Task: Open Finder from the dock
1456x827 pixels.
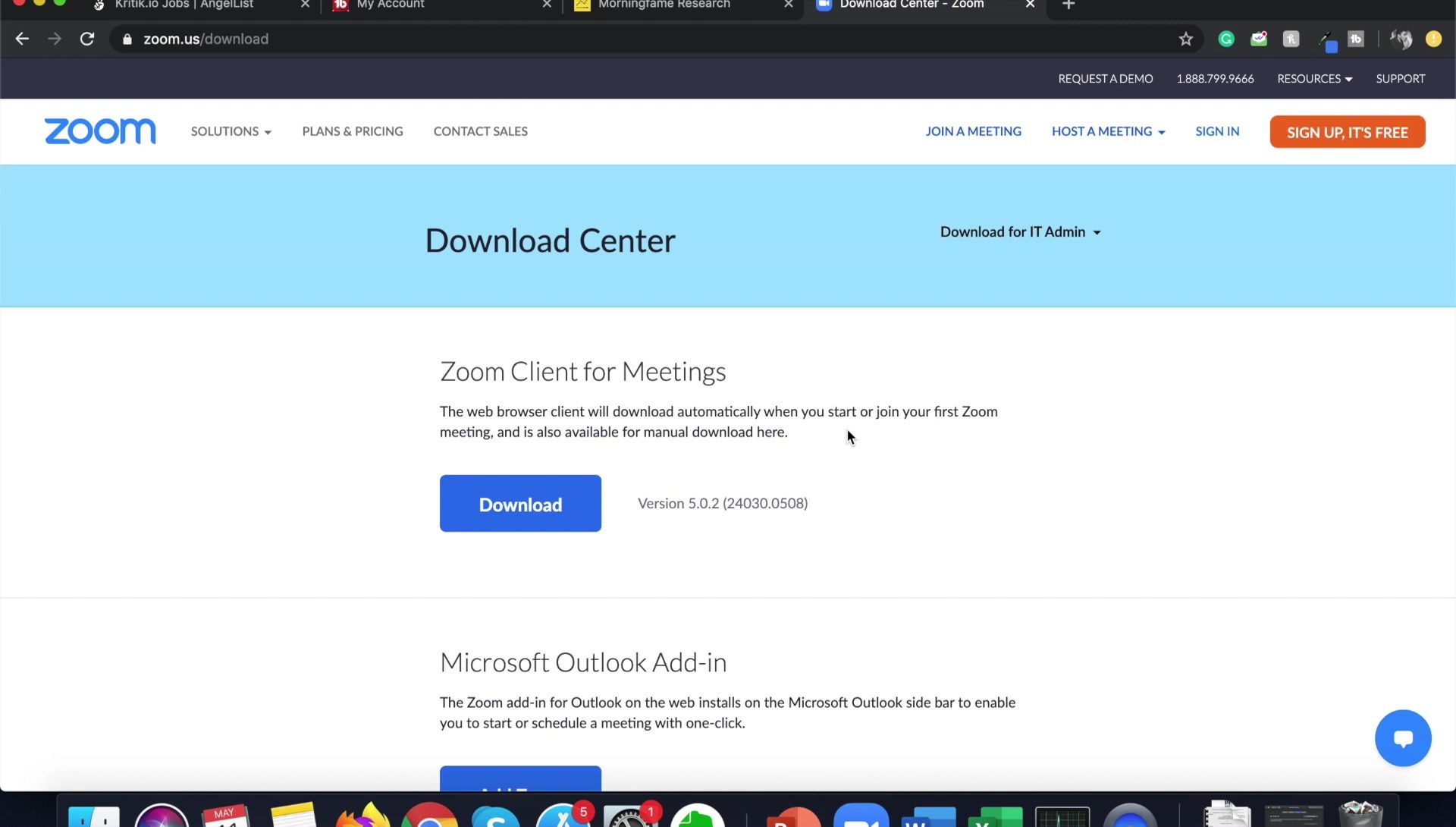Action: pos(94,816)
